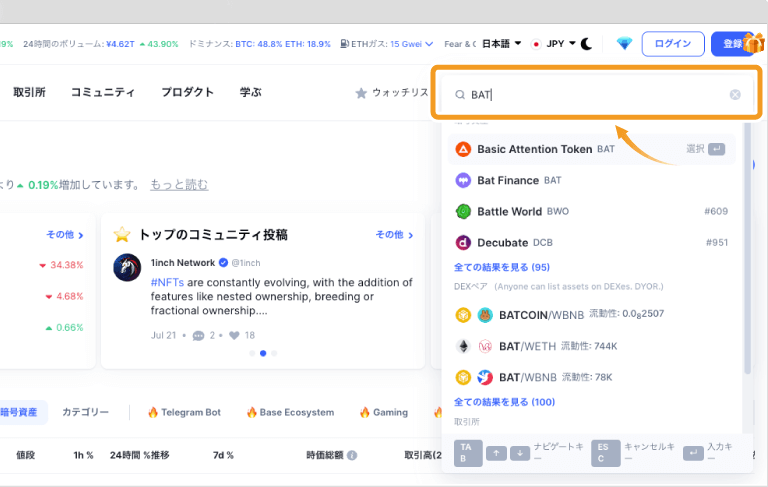
Task: Sort by 値段 column header
Action: click(x=25, y=455)
